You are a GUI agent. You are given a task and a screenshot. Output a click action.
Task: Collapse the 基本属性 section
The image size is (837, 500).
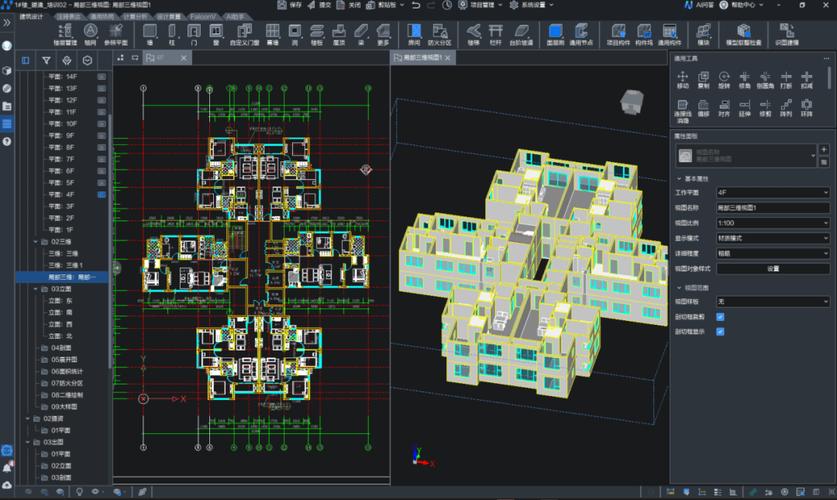tap(679, 178)
